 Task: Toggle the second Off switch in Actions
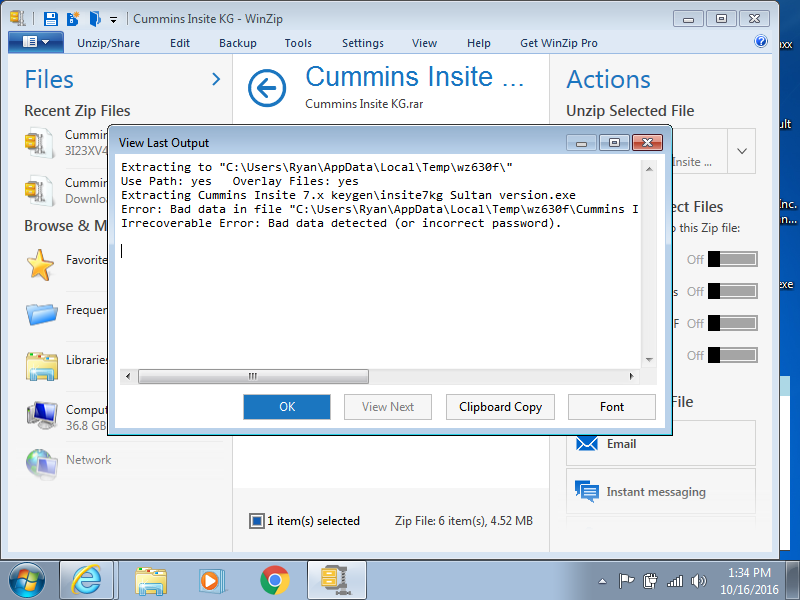pos(732,291)
